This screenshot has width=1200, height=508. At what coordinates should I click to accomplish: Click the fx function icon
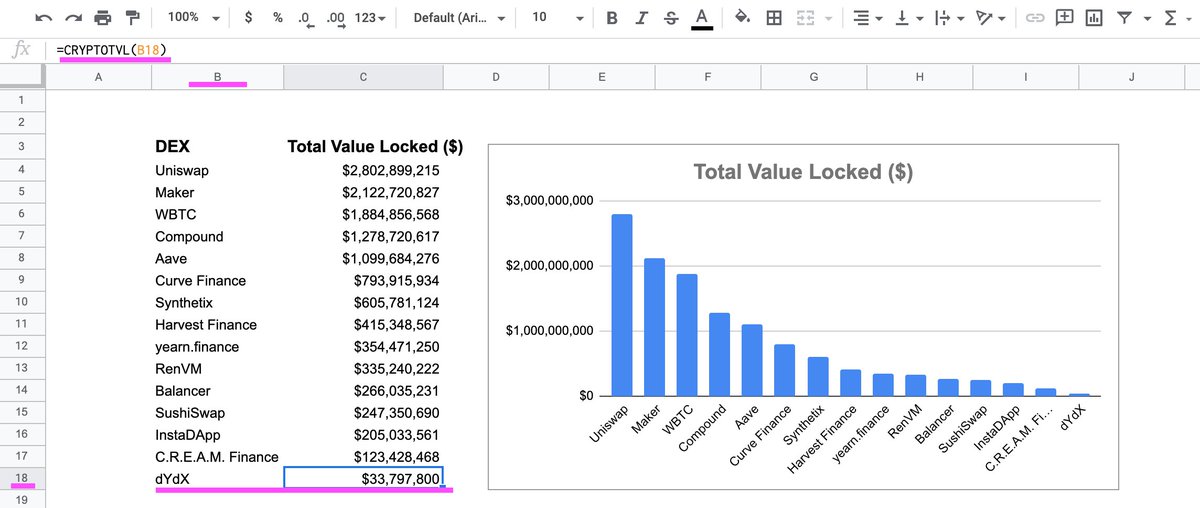[x=20, y=49]
